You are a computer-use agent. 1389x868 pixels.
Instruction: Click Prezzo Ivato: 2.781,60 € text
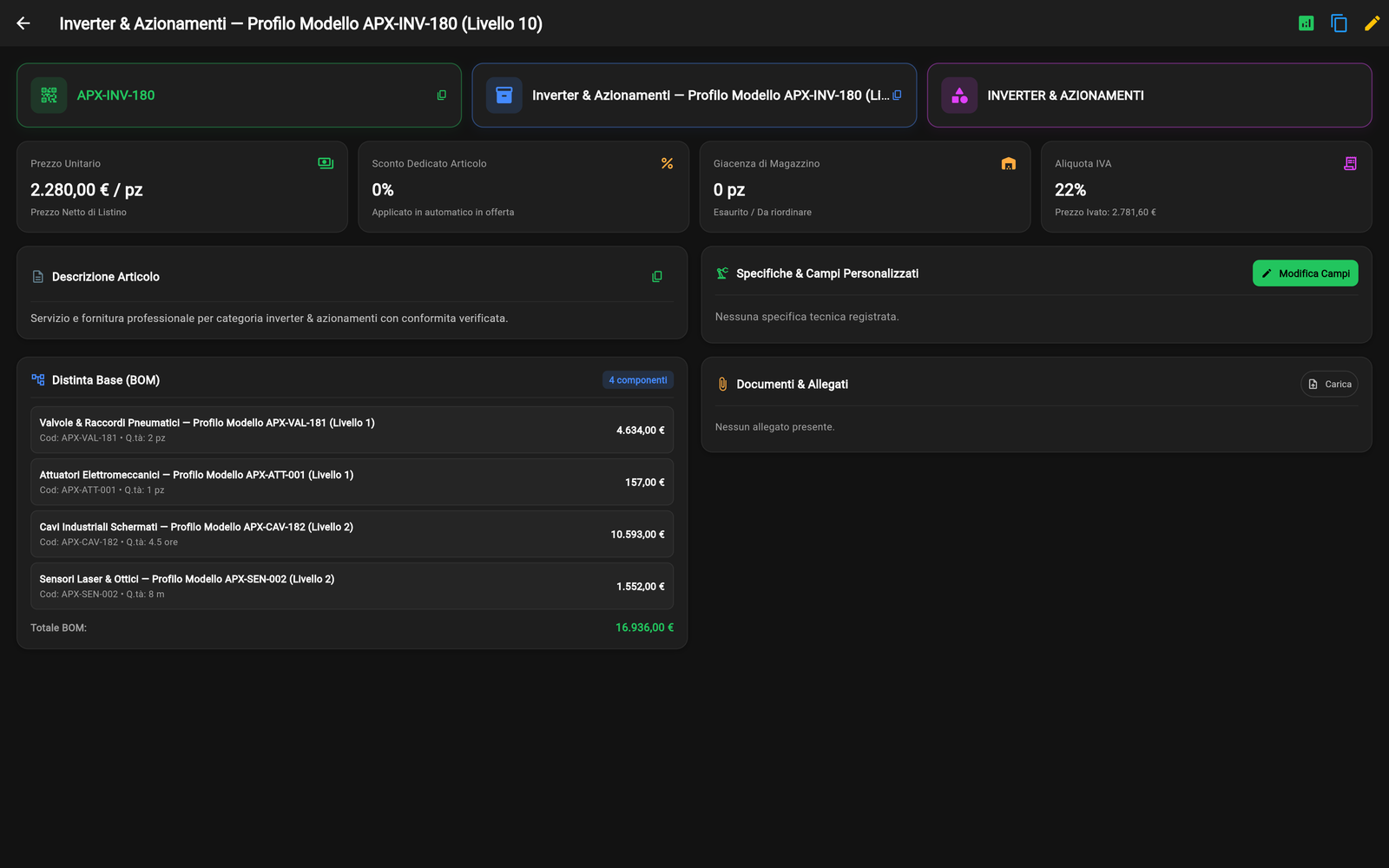(1105, 213)
